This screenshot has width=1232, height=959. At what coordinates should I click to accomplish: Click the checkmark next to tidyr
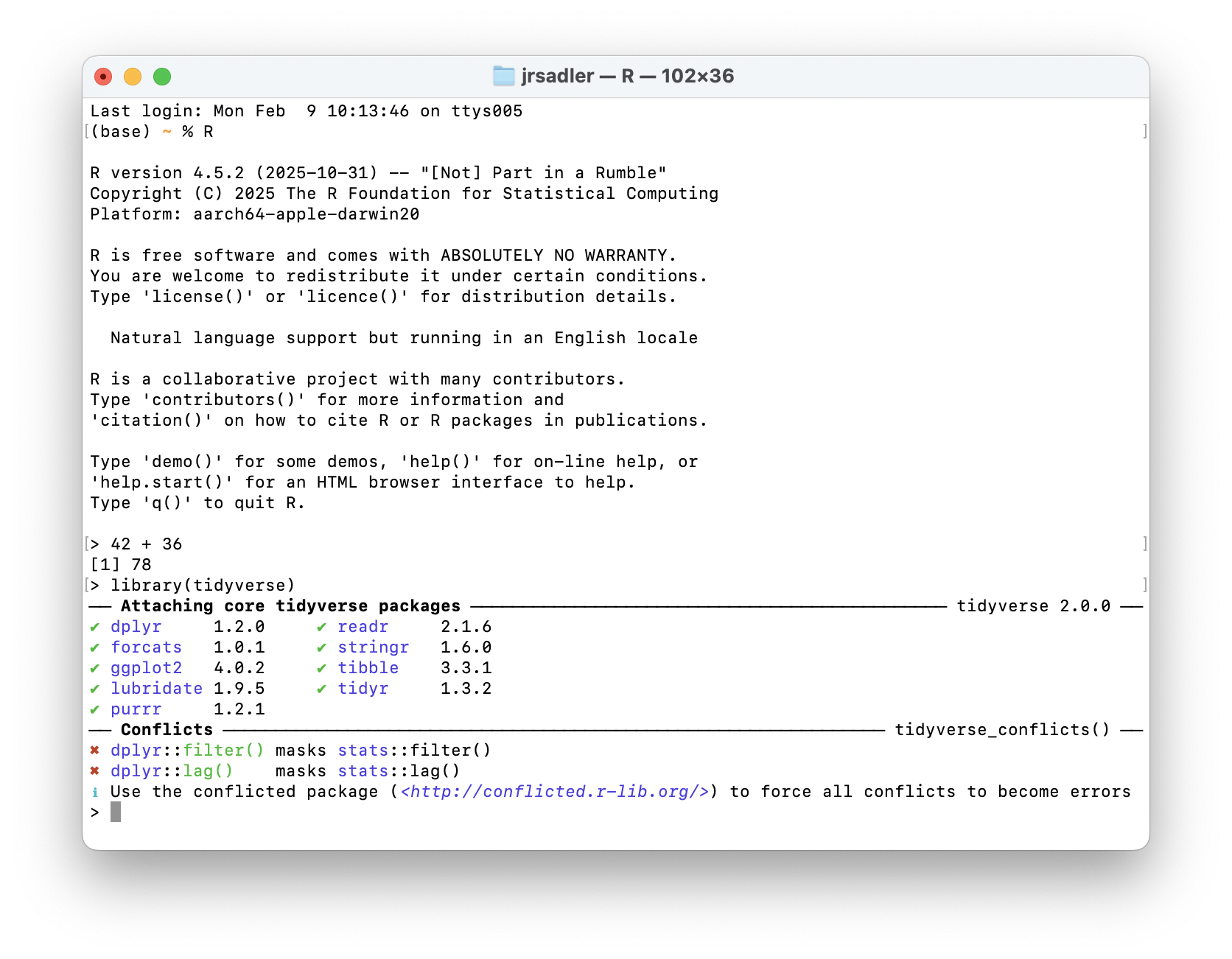point(322,689)
